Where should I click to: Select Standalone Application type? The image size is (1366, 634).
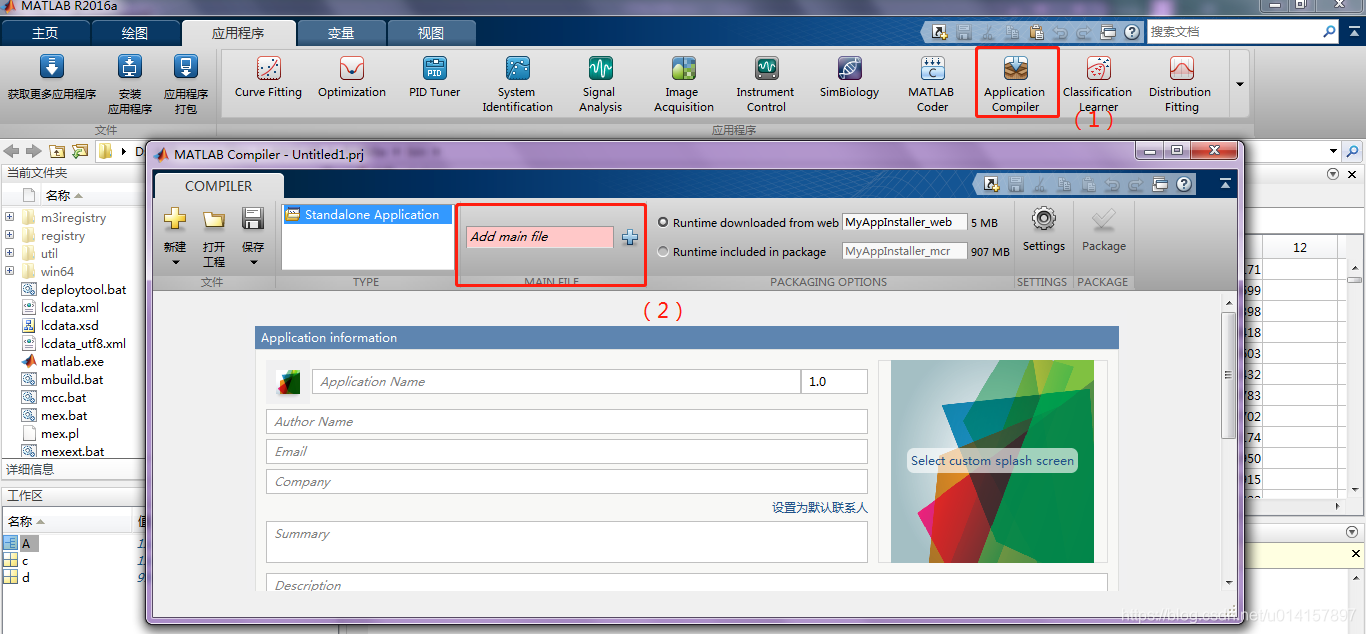click(366, 215)
